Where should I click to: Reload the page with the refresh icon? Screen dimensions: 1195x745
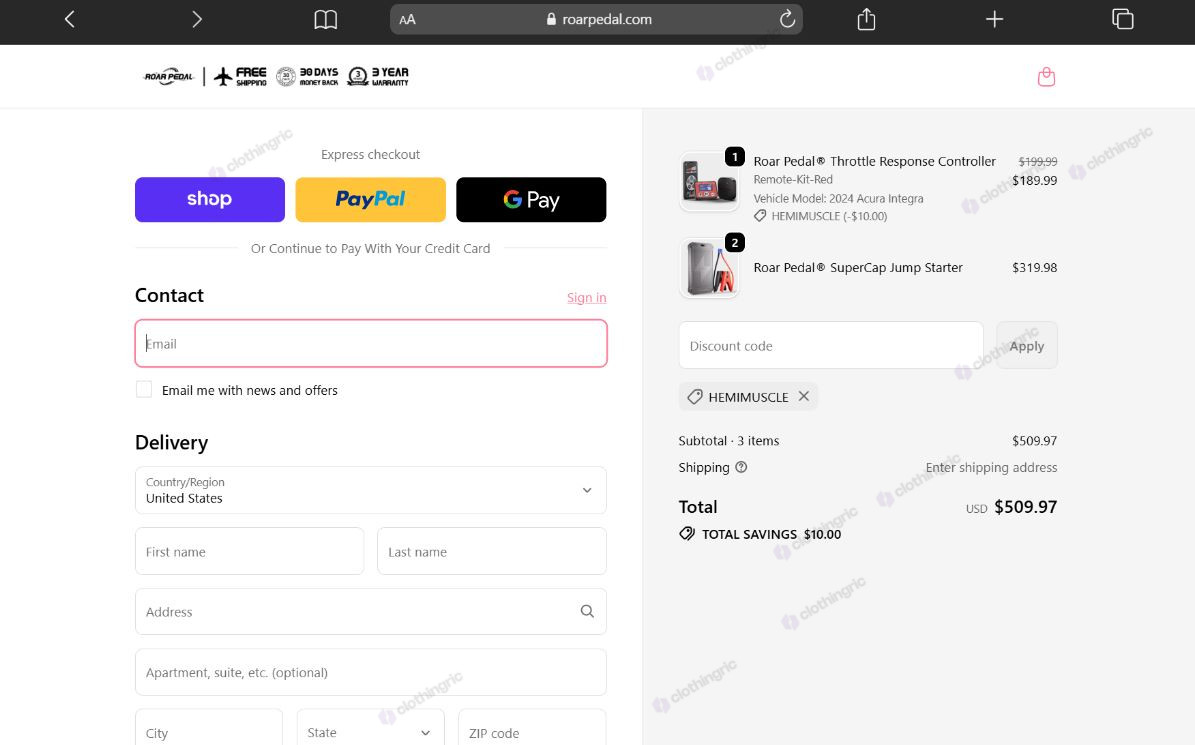pos(787,19)
